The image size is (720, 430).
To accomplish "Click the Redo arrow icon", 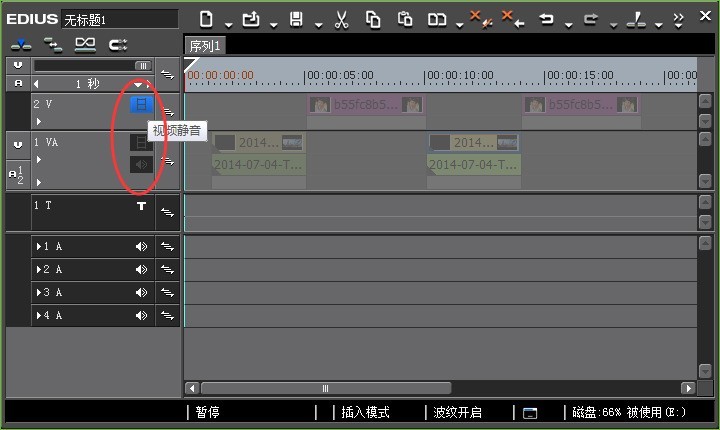I will (x=591, y=19).
